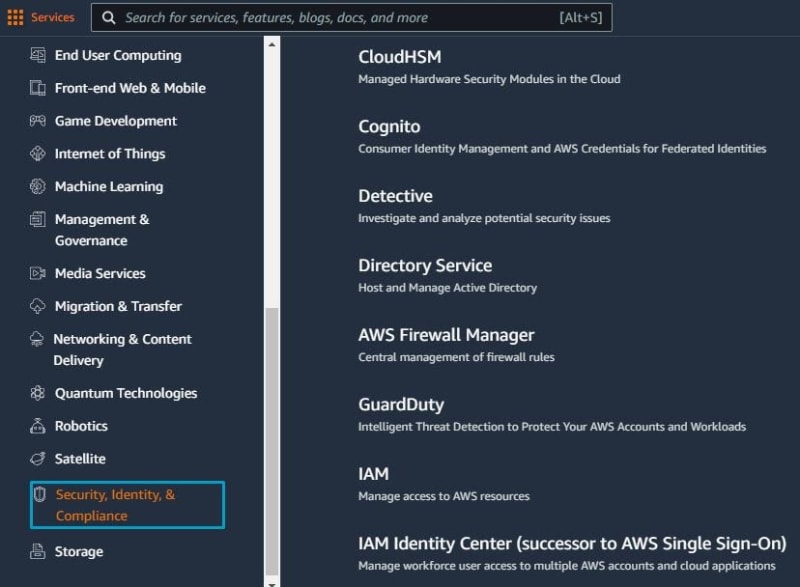
Task: Click the Satellite icon
Action: (38, 459)
